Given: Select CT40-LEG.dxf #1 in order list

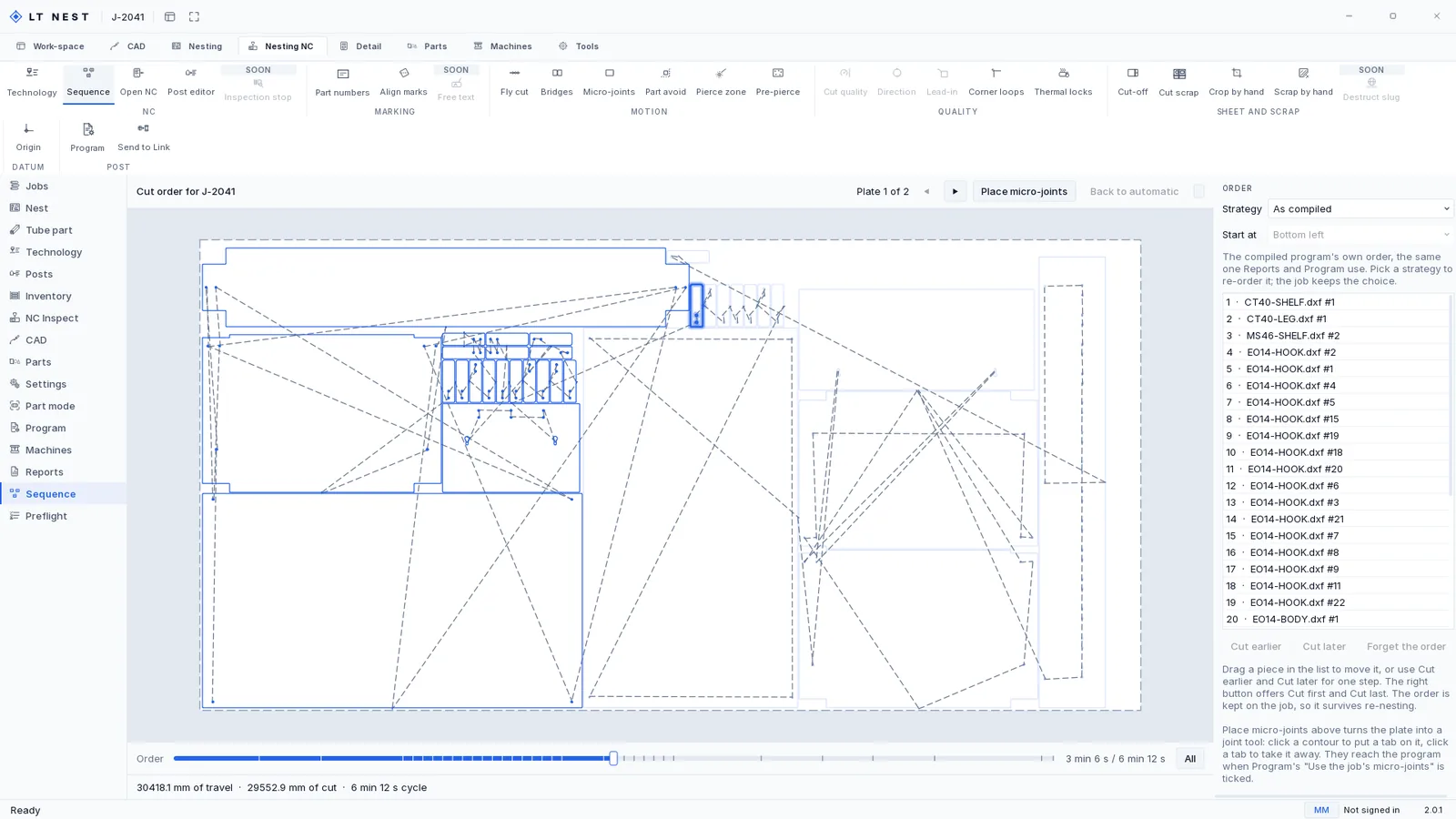Looking at the screenshot, I should [x=1335, y=319].
